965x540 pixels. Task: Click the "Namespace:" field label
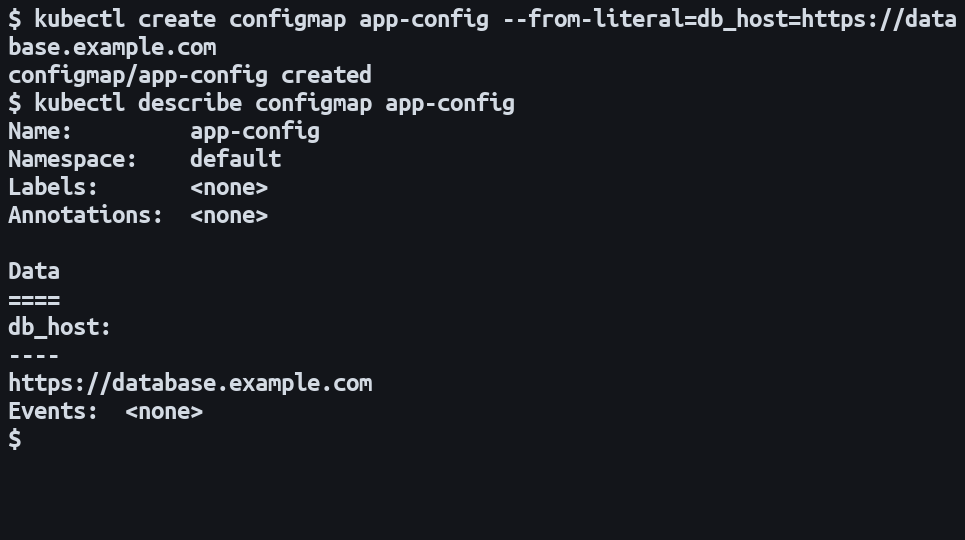coord(73,159)
